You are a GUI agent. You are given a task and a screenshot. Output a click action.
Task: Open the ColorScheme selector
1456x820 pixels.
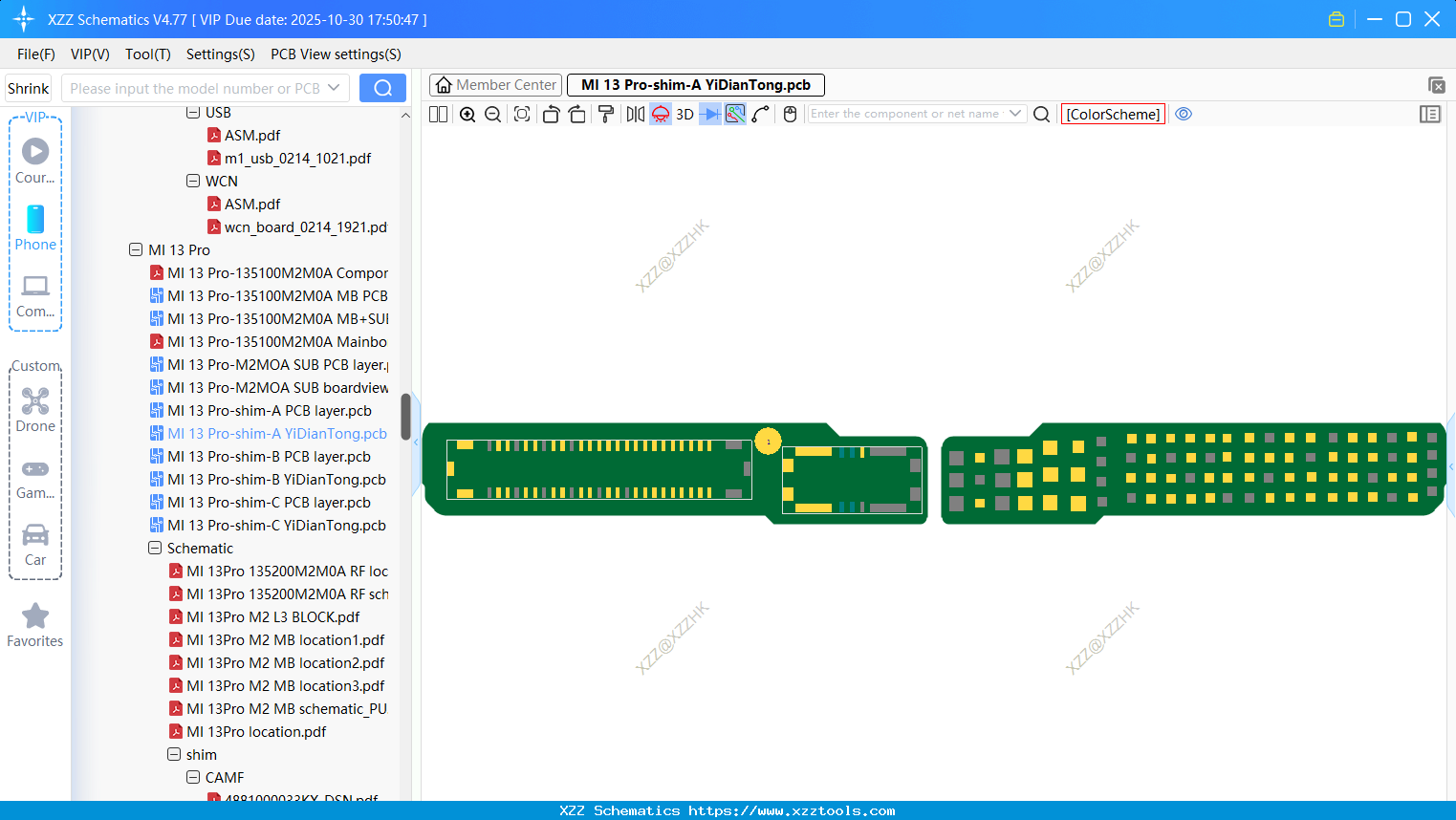[1112, 114]
